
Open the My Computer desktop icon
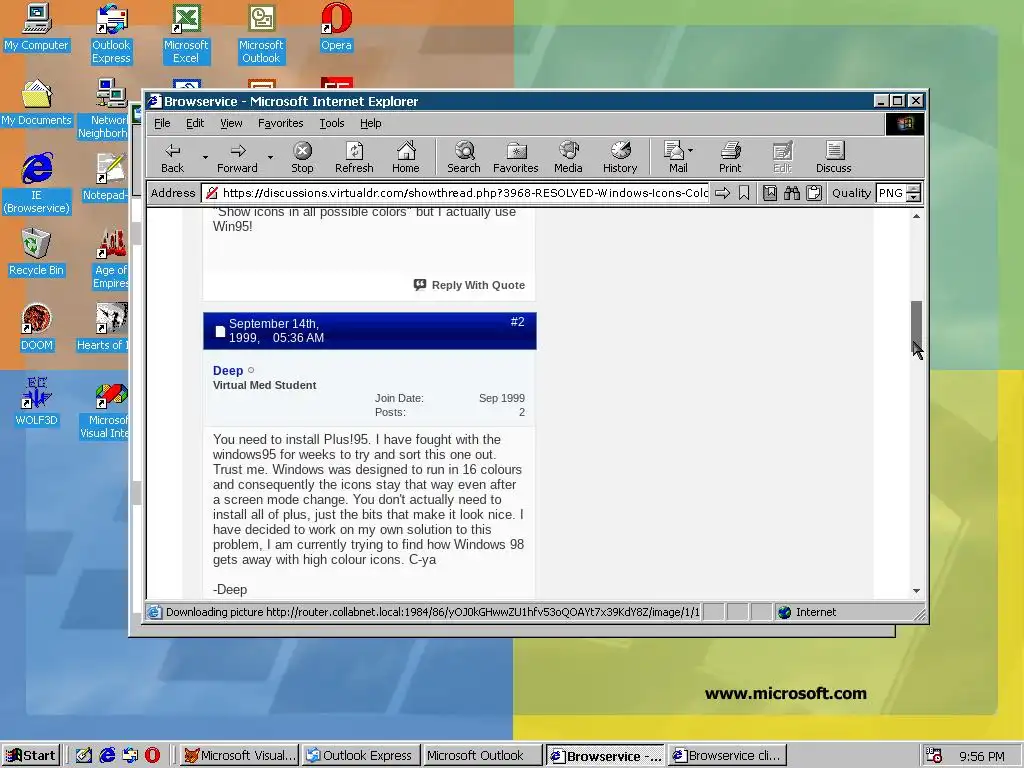[x=36, y=28]
